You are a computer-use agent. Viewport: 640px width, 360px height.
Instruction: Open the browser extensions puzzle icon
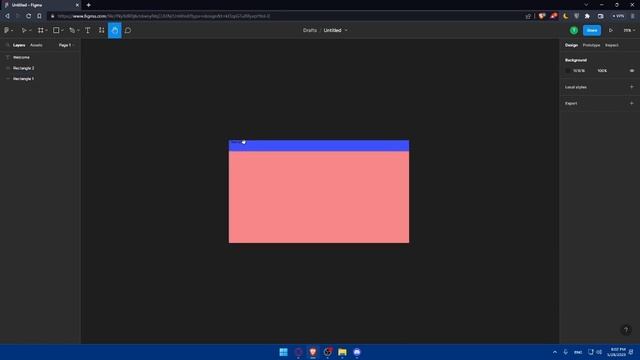click(x=587, y=16)
